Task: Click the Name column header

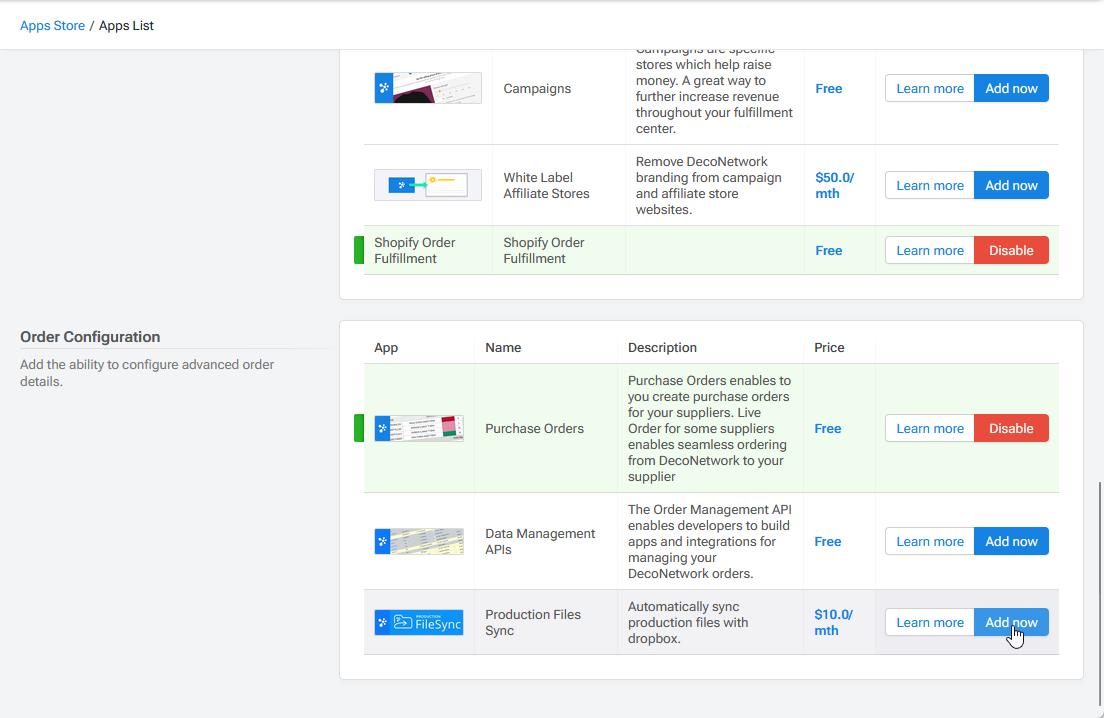Action: coord(503,348)
